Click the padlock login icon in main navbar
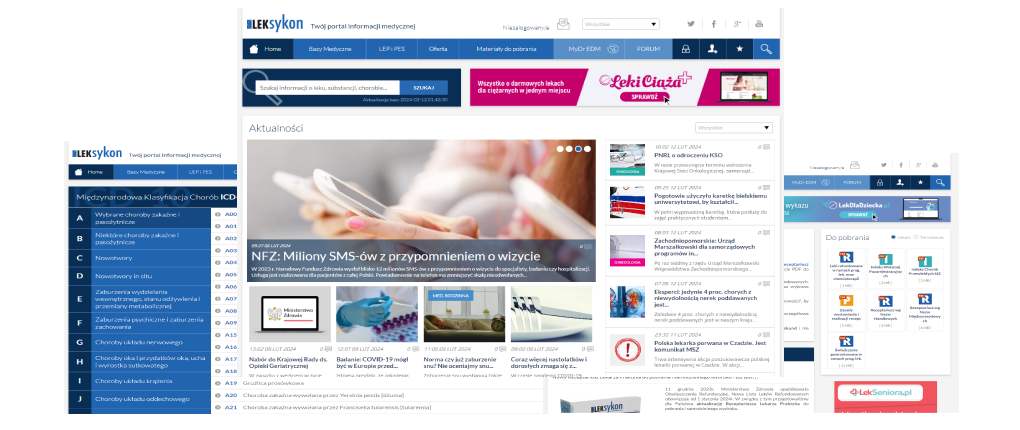1020x430 pixels. tap(685, 49)
